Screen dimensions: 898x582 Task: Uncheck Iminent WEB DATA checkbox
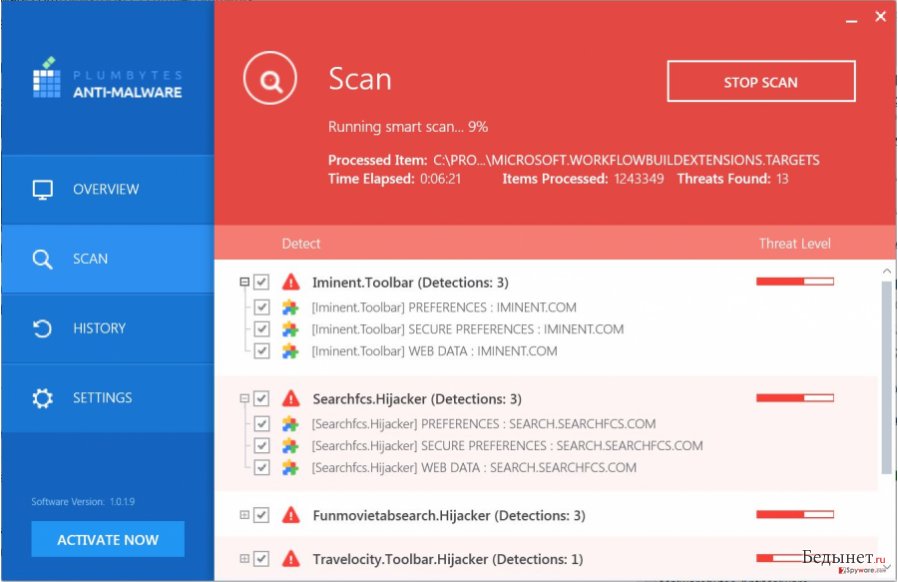pos(262,351)
